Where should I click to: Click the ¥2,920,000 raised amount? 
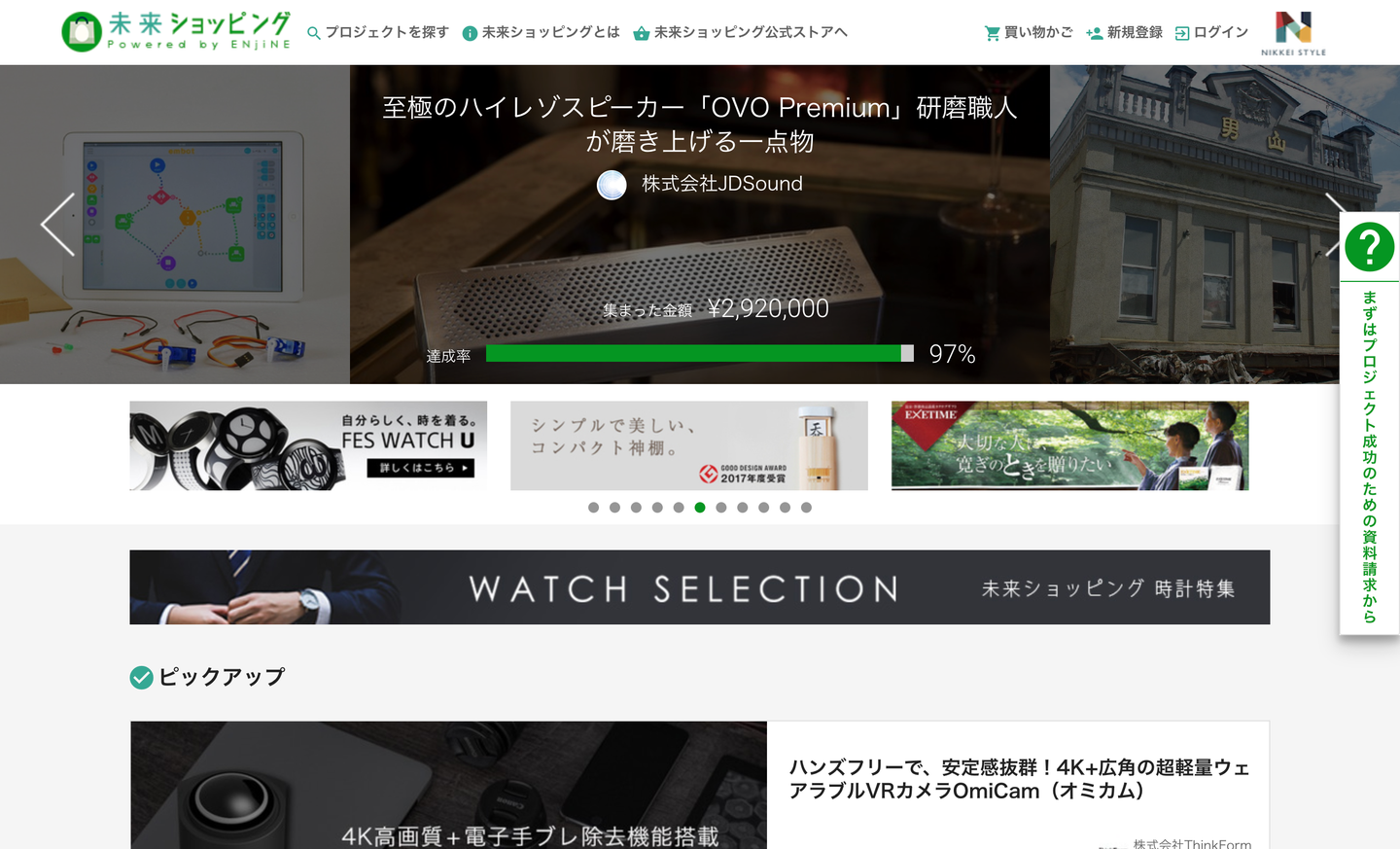768,308
